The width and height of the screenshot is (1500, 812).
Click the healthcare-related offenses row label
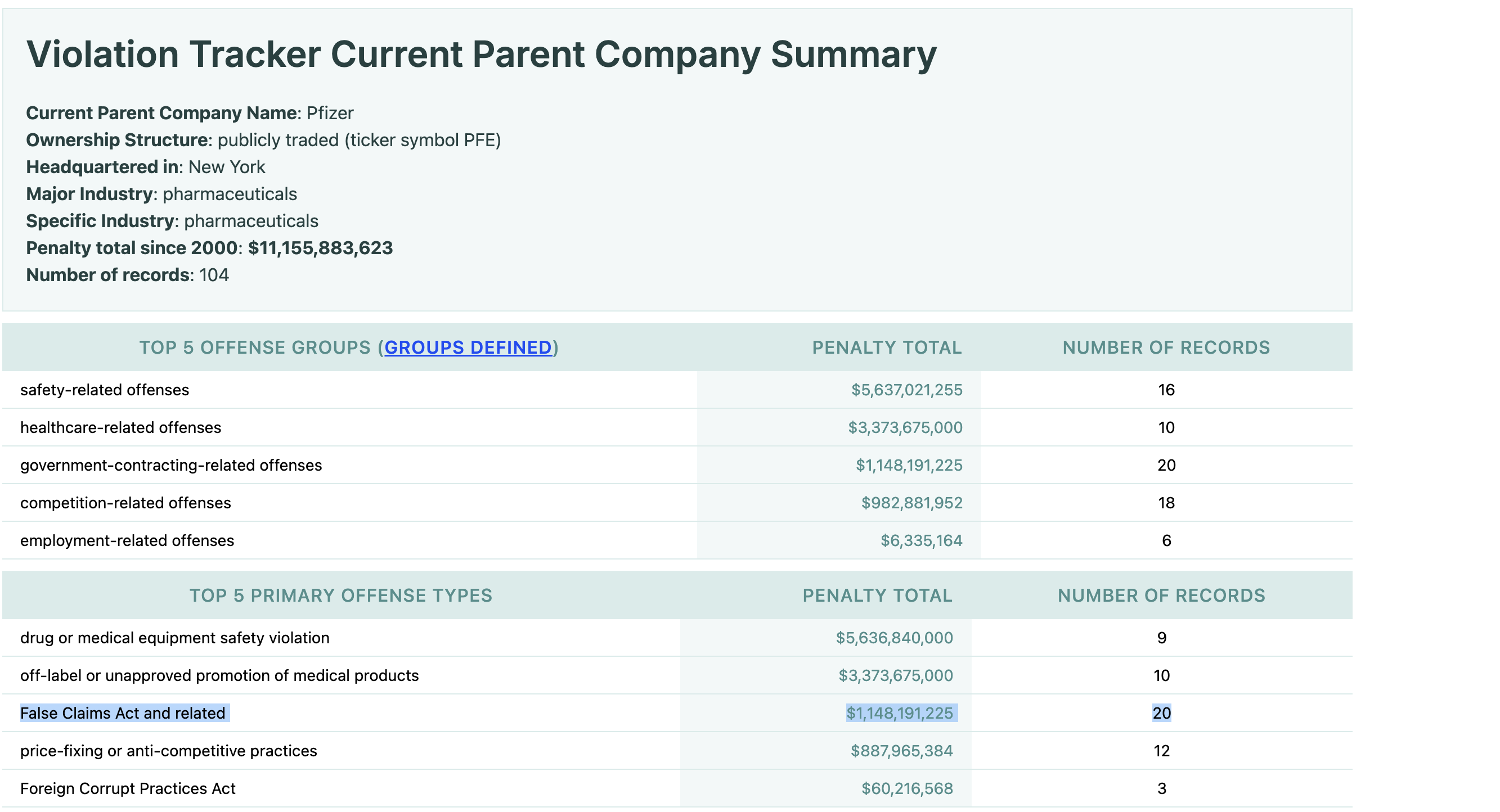pyautogui.click(x=120, y=428)
